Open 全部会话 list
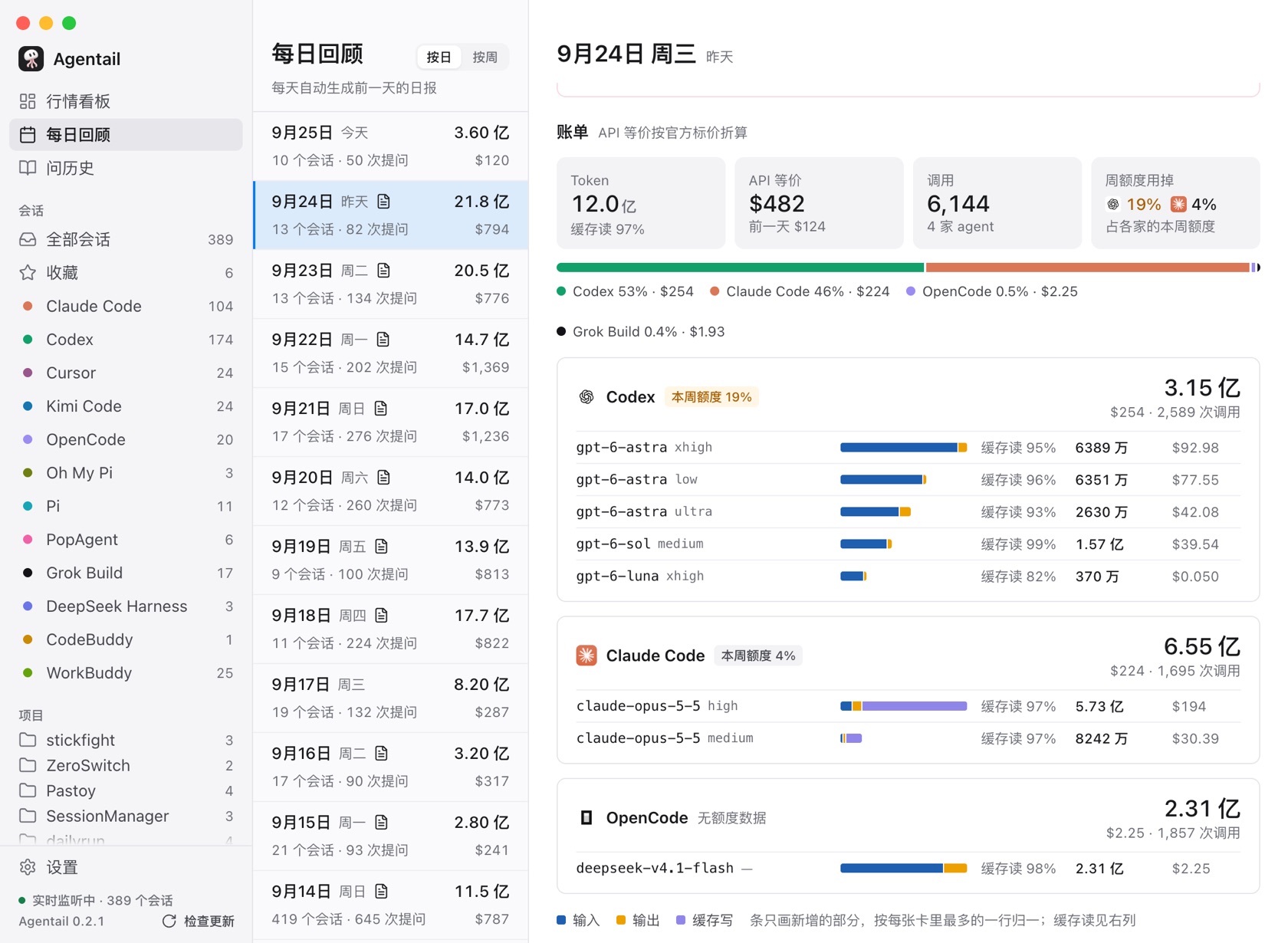The width and height of the screenshot is (1288, 943). point(126,239)
